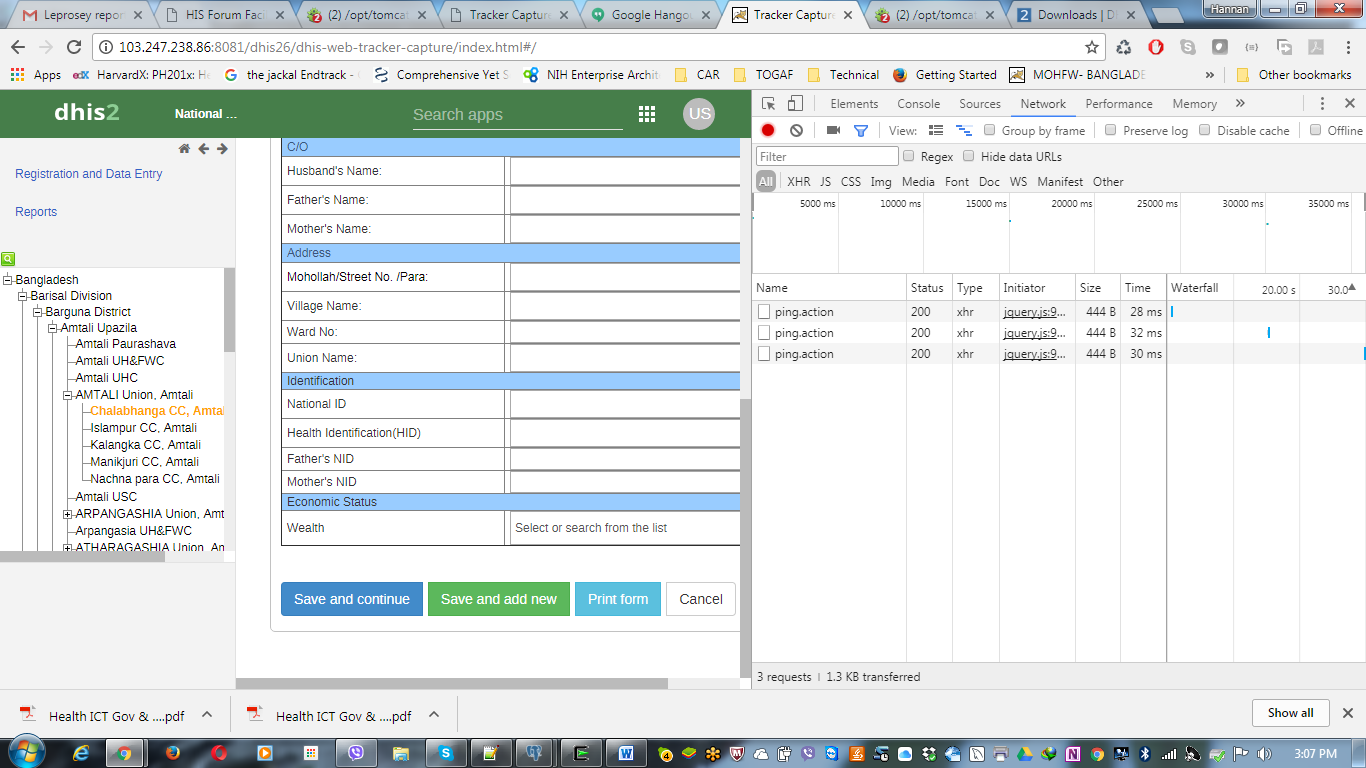Open the Performance tab in DevTools
Image resolution: width=1366 pixels, height=768 pixels.
click(x=1118, y=104)
